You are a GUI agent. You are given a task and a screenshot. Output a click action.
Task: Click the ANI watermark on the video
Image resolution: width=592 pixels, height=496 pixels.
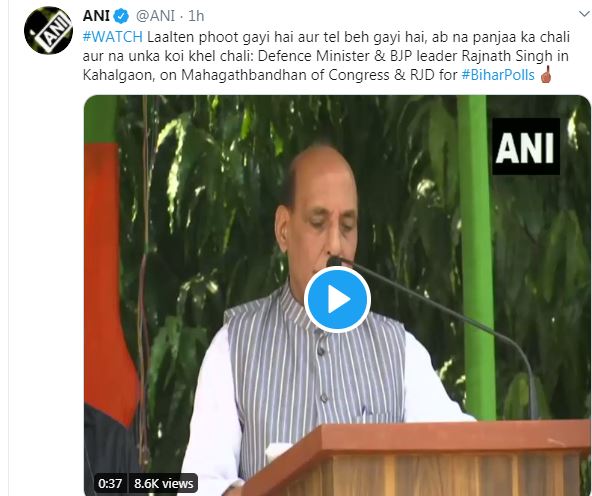526,146
